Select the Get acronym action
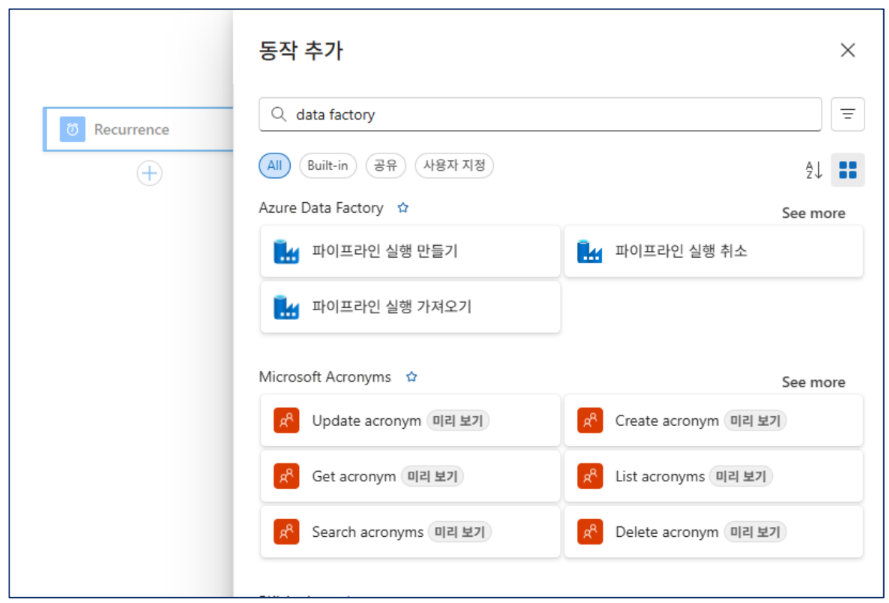The width and height of the screenshot is (889, 603). click(410, 476)
